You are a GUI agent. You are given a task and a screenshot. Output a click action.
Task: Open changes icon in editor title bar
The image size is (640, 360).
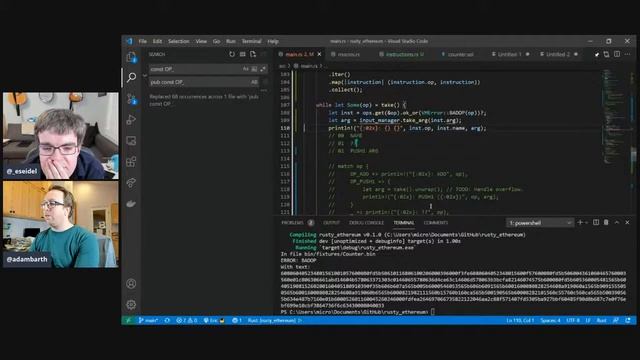click(x=607, y=54)
